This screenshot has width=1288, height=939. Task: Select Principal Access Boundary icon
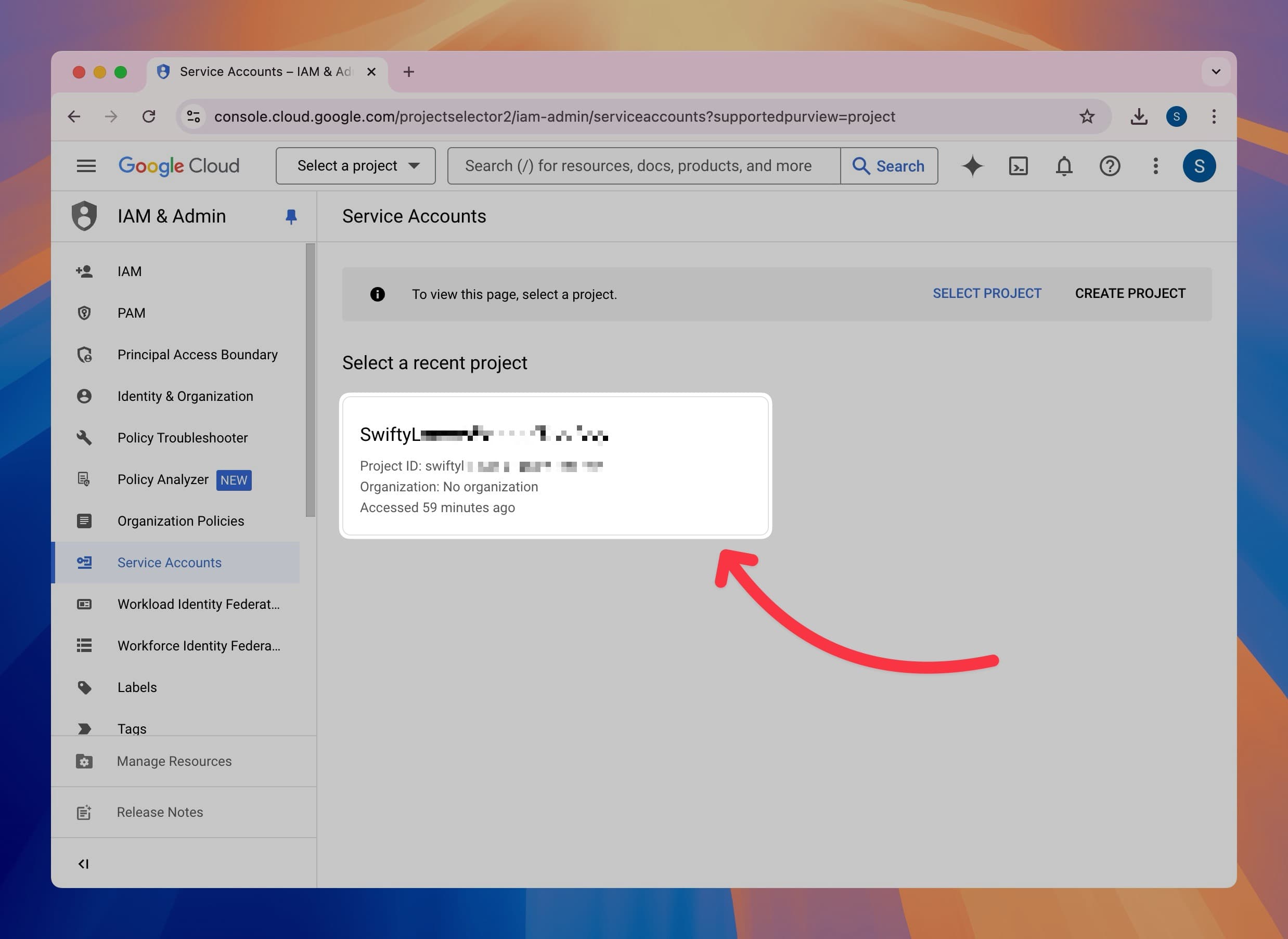point(84,354)
